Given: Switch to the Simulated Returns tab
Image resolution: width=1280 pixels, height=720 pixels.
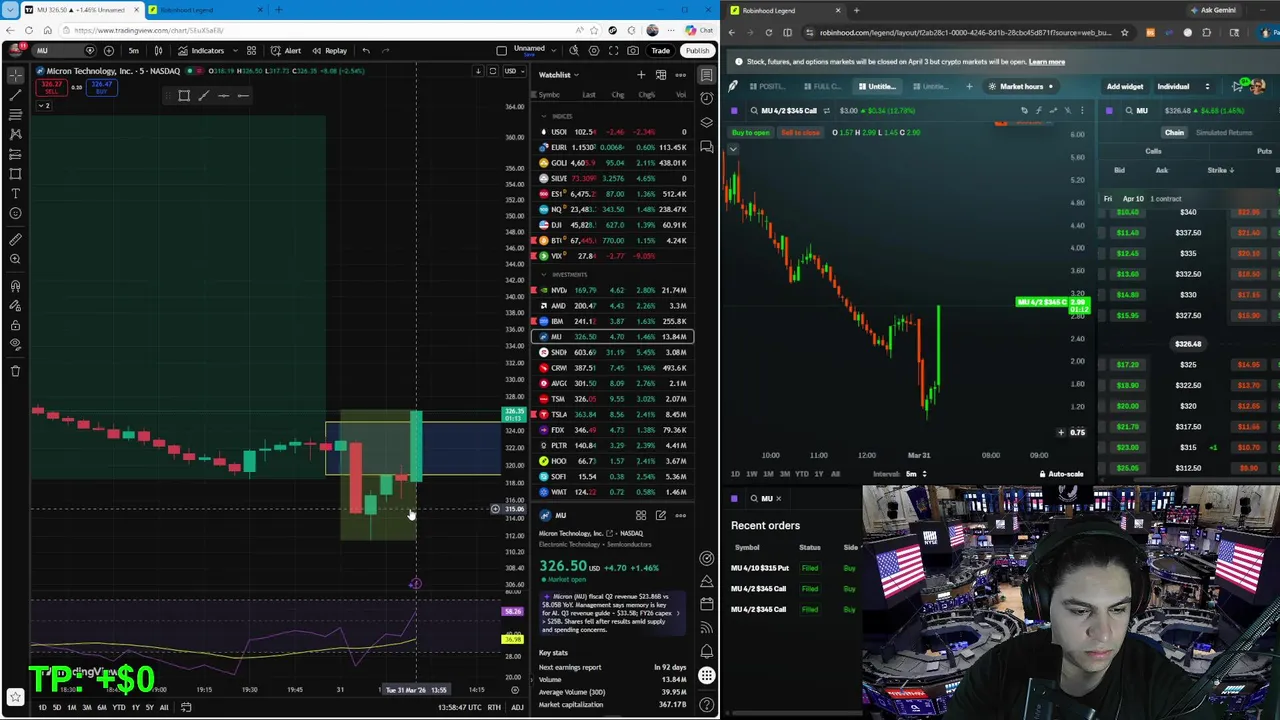Looking at the screenshot, I should click(x=1224, y=132).
